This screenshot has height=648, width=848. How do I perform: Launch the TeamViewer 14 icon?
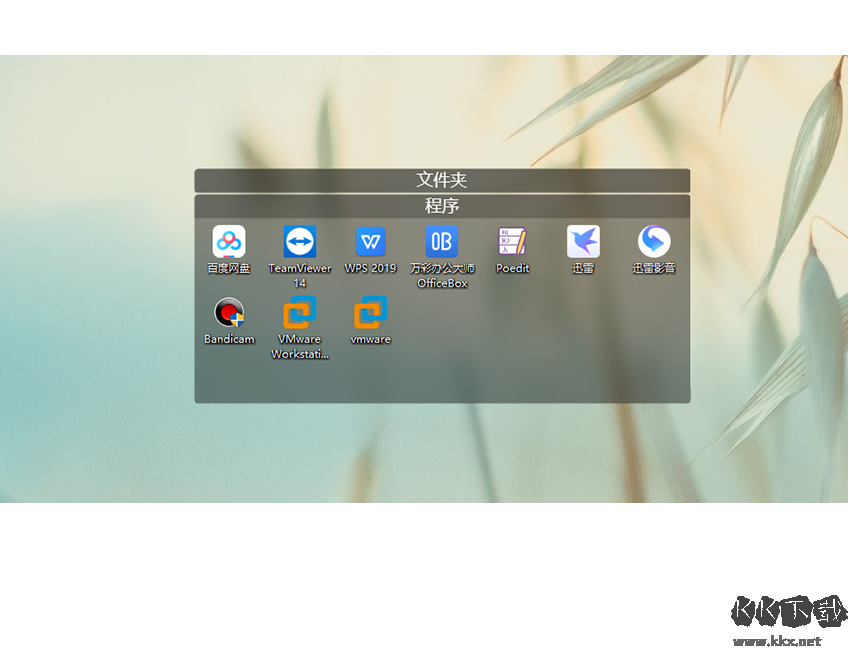pyautogui.click(x=300, y=241)
